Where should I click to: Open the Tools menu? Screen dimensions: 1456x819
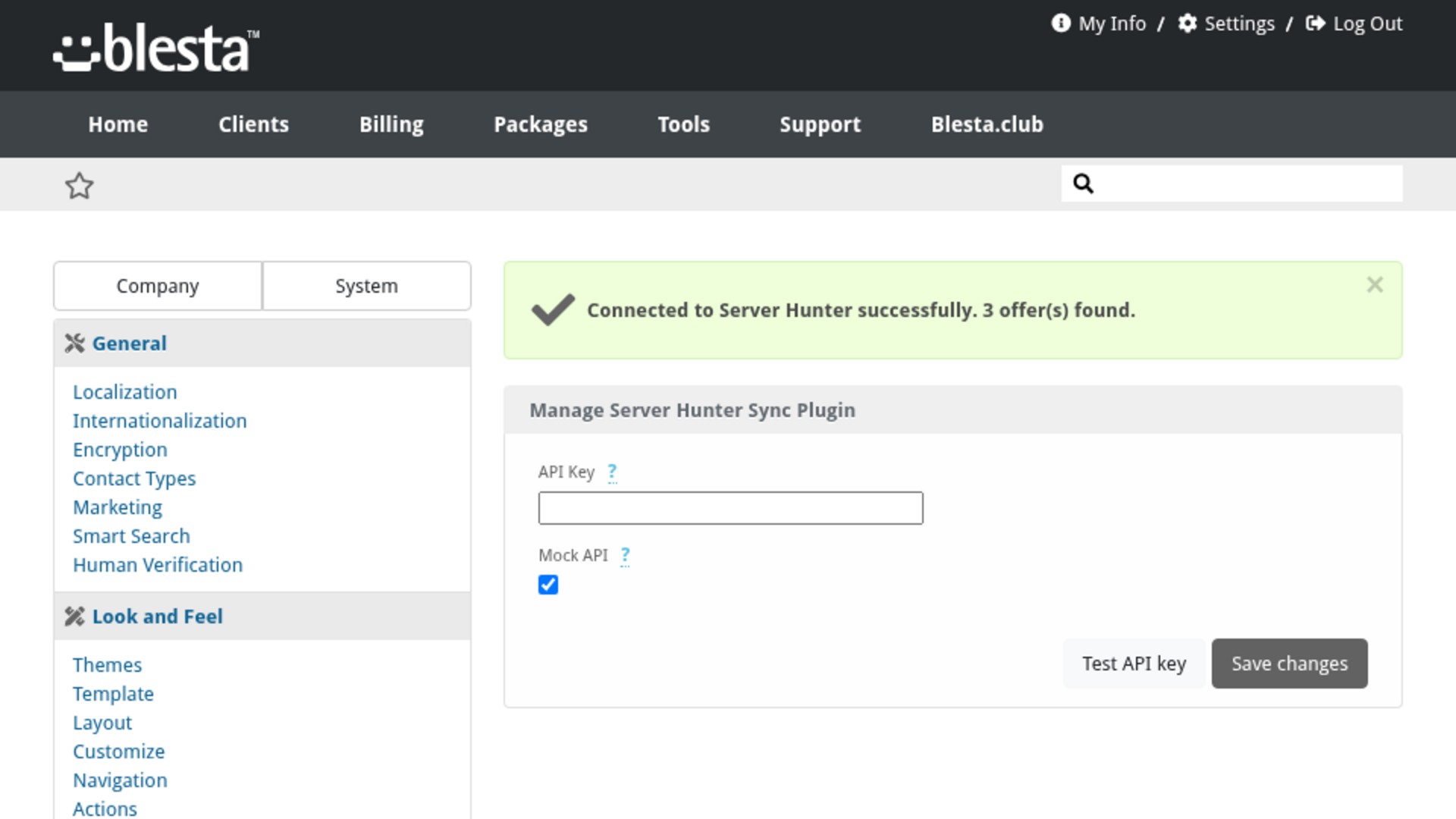[683, 124]
